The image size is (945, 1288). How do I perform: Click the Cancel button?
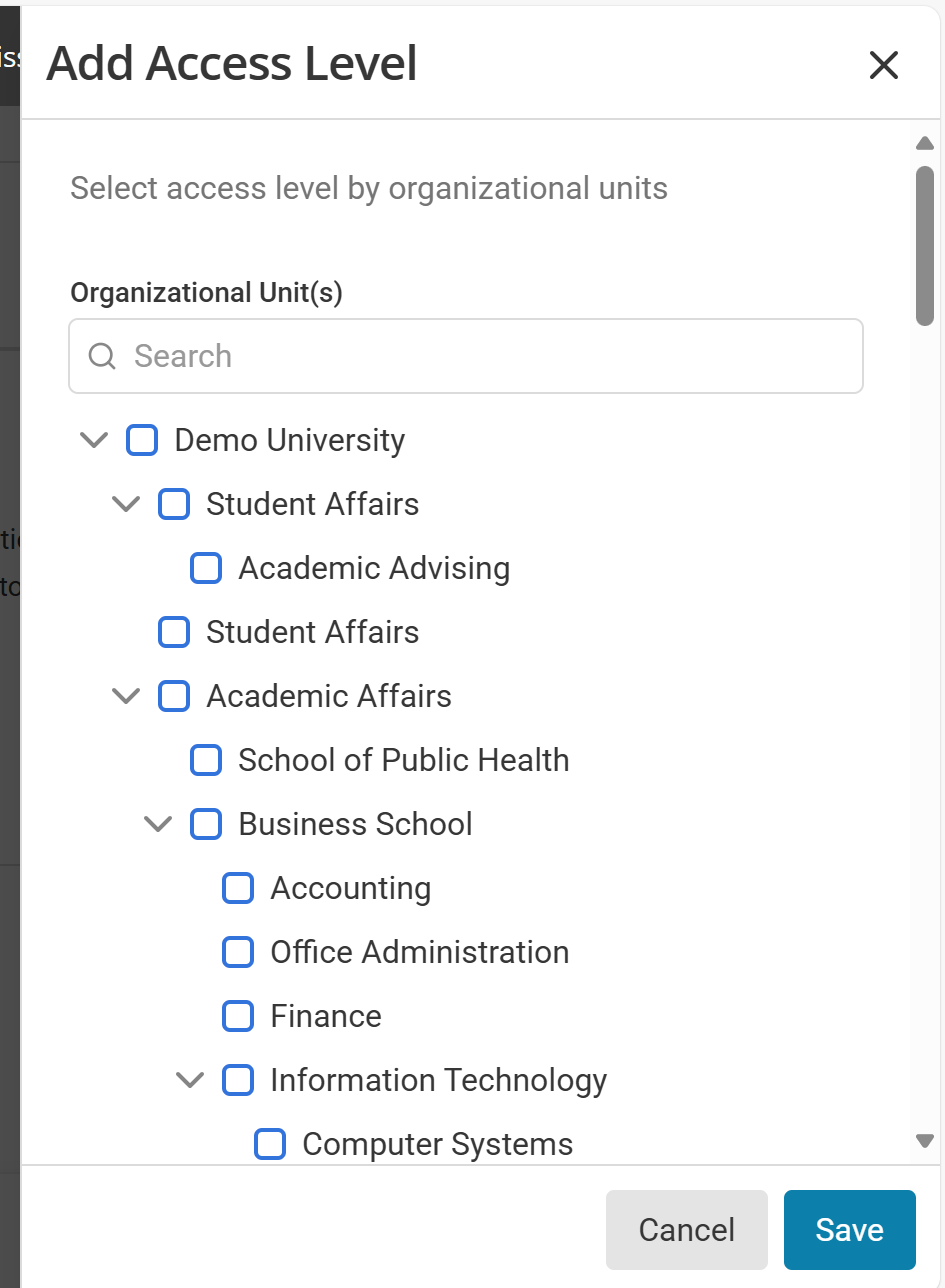pos(686,1229)
